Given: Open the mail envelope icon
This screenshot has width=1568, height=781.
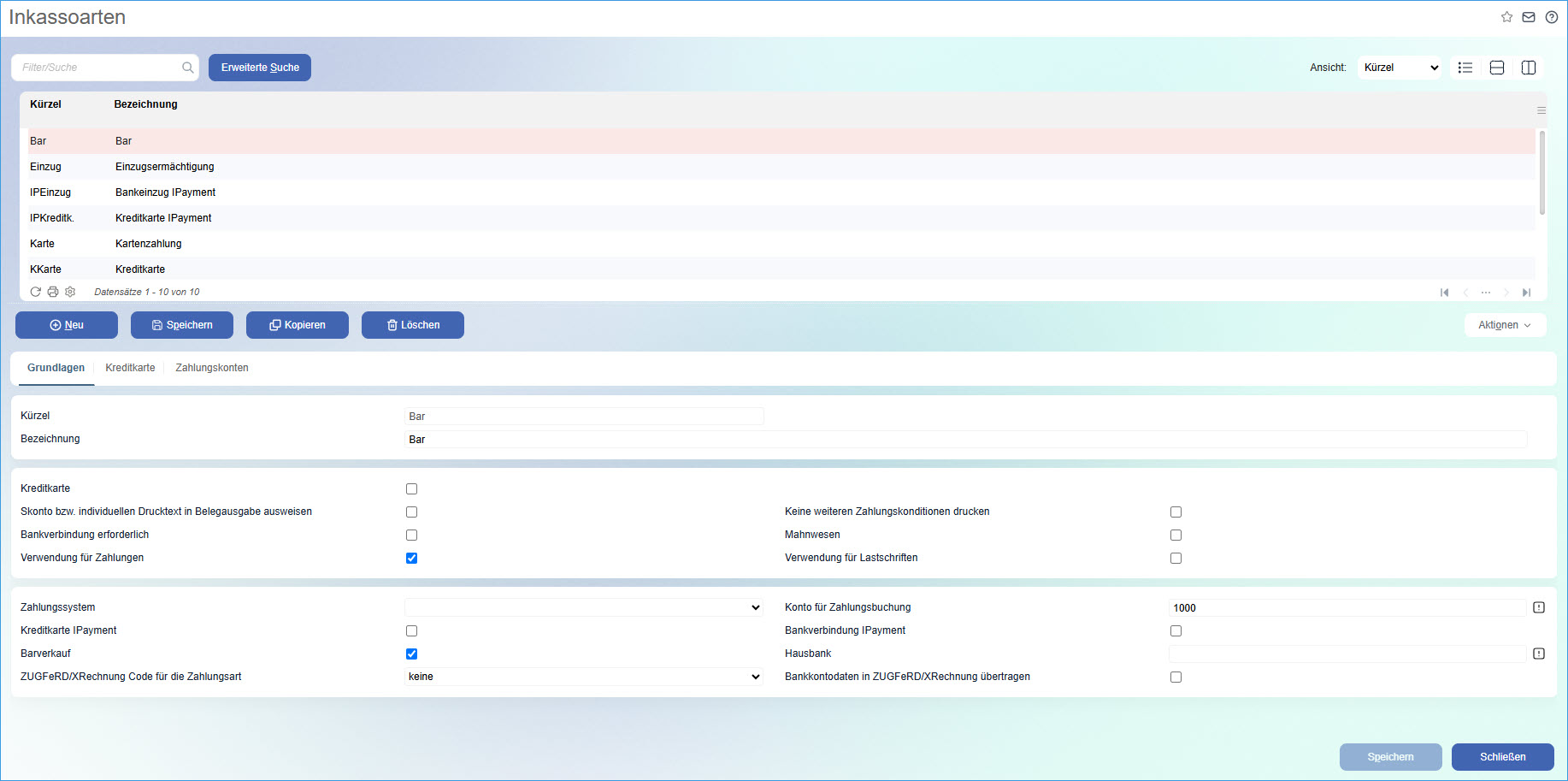Looking at the screenshot, I should (x=1529, y=17).
